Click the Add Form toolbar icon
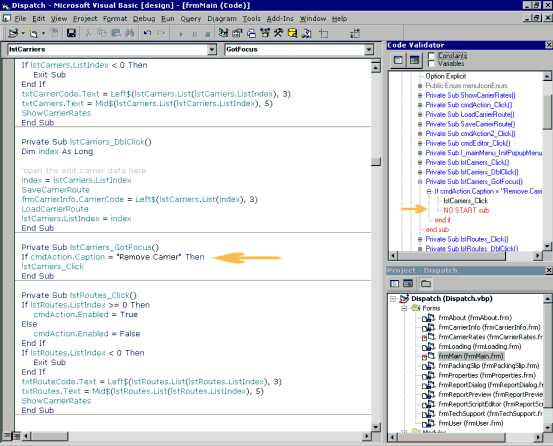The height and width of the screenshot is (446, 553). (x=34, y=33)
